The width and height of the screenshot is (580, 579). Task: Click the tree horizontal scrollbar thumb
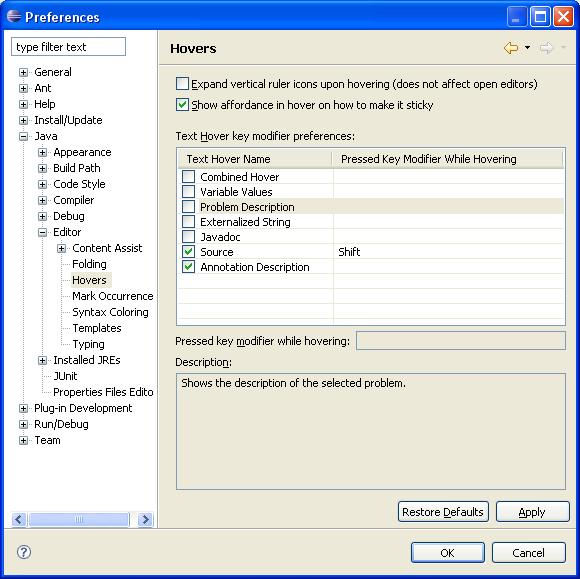79,519
